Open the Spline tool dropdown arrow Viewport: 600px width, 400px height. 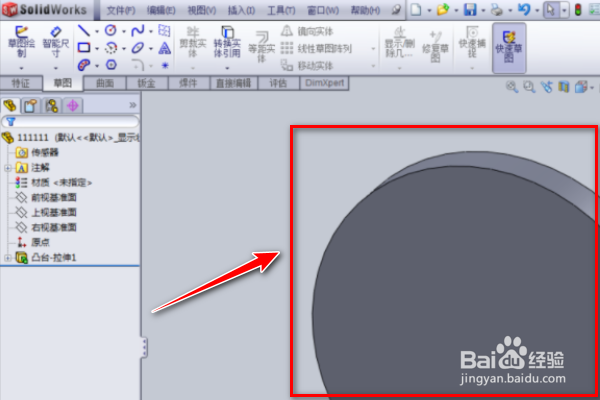pyautogui.click(x=151, y=31)
